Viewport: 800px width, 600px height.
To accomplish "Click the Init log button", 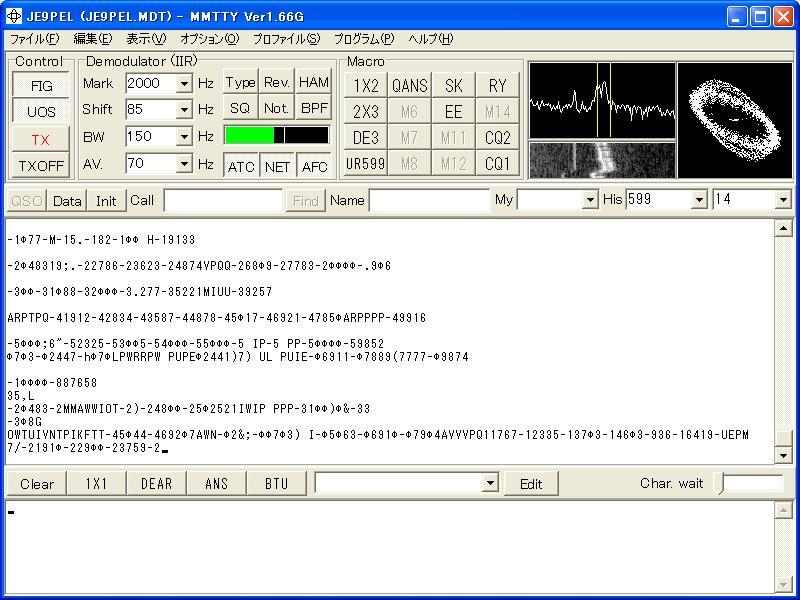I will tap(106, 201).
